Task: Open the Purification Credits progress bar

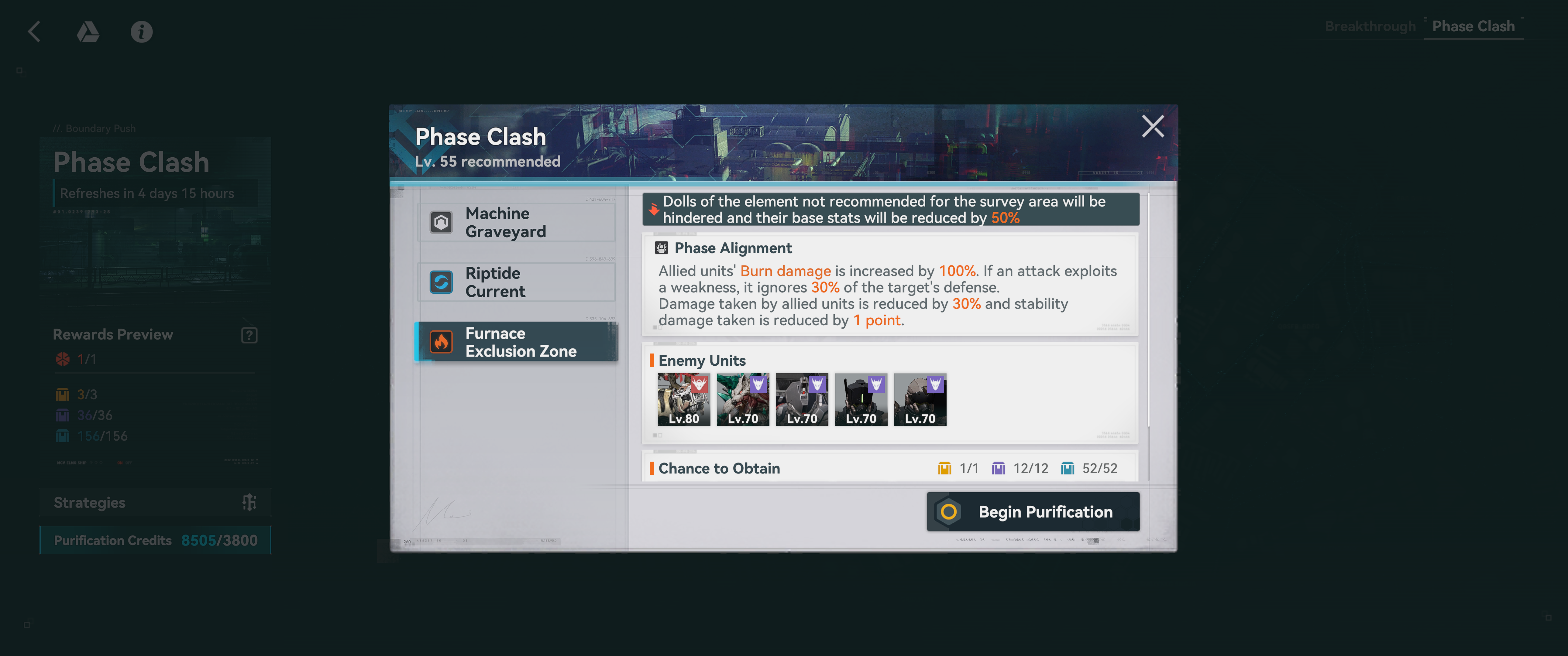Action: click(155, 540)
